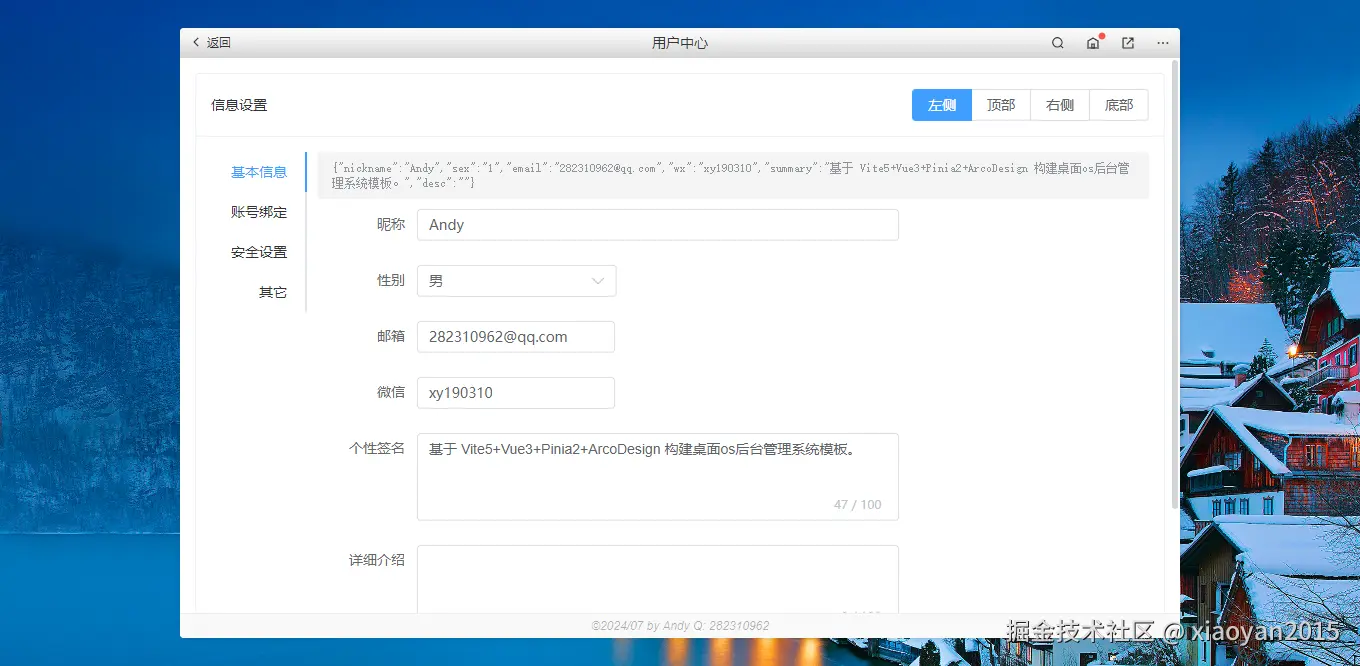Screen dimensions: 1360x666
Task: Click the magnifier icon to start searching
Action: click(1057, 43)
